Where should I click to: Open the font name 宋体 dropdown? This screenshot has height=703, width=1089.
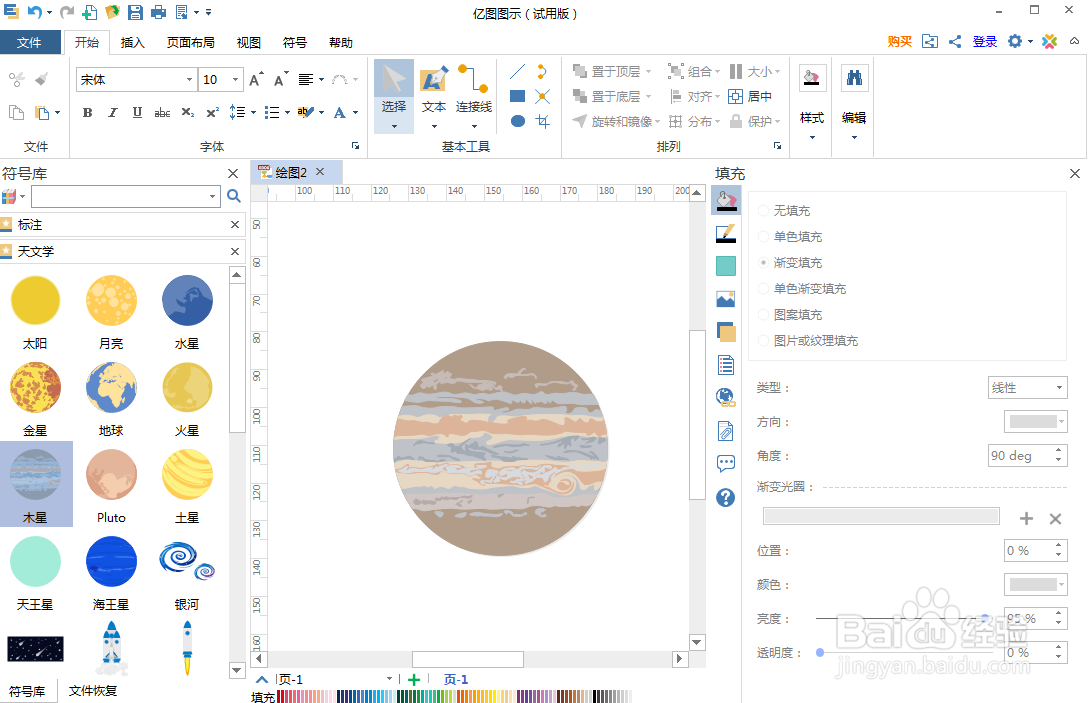[x=189, y=80]
